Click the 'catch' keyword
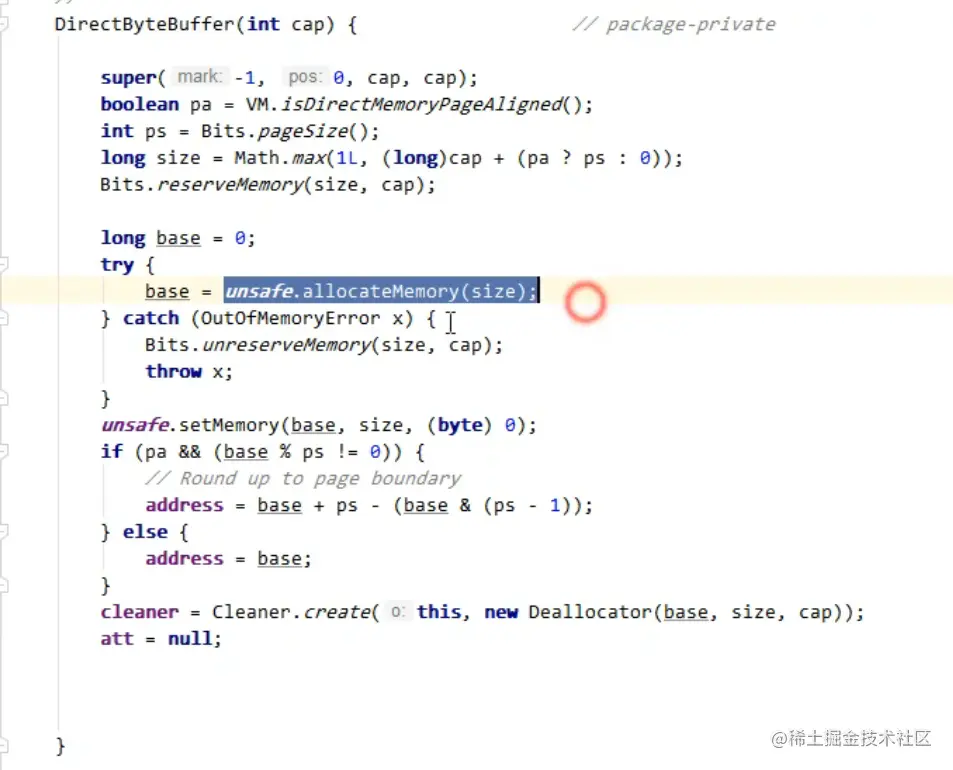Image resolution: width=953 pixels, height=770 pixels. [x=151, y=318]
